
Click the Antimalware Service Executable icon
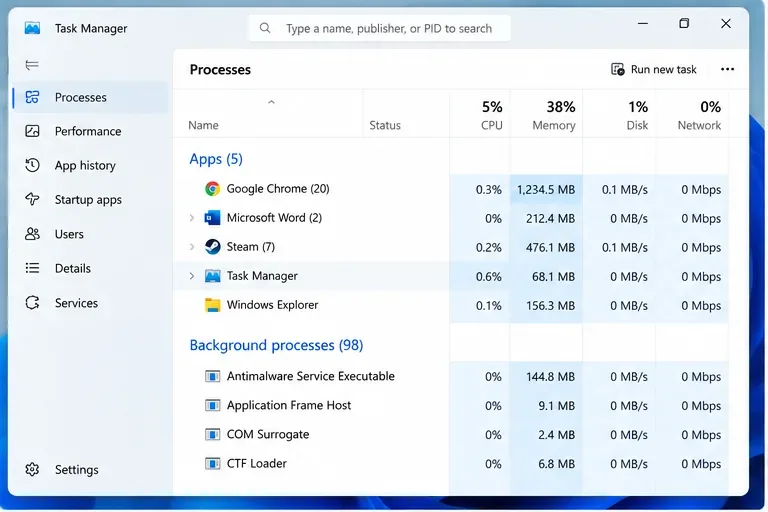[x=213, y=376]
